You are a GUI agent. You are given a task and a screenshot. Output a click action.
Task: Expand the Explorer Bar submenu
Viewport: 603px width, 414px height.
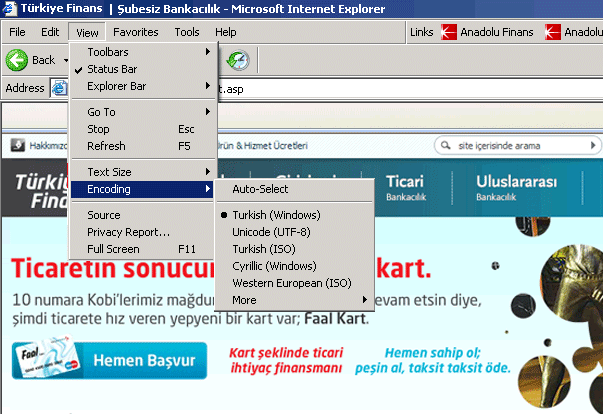point(142,86)
